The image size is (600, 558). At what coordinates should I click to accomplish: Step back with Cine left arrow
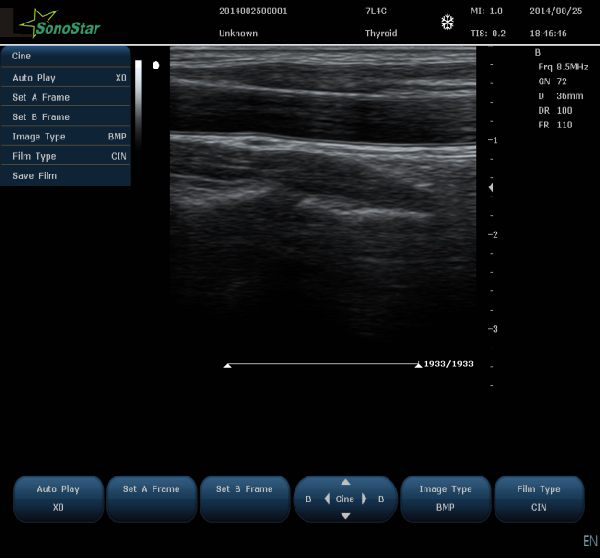click(328, 499)
